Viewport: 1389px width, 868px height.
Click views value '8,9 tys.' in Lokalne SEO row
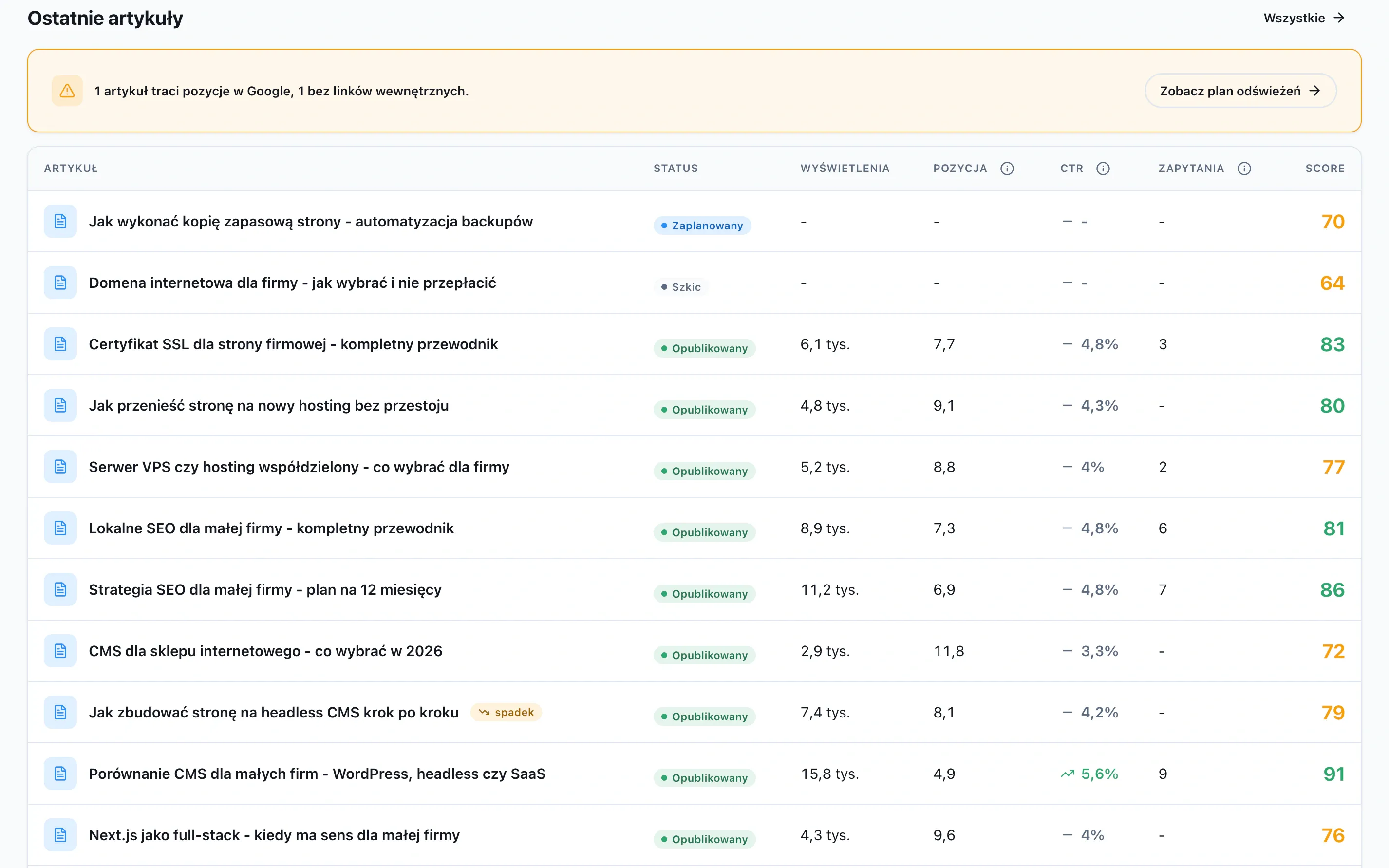click(x=826, y=528)
